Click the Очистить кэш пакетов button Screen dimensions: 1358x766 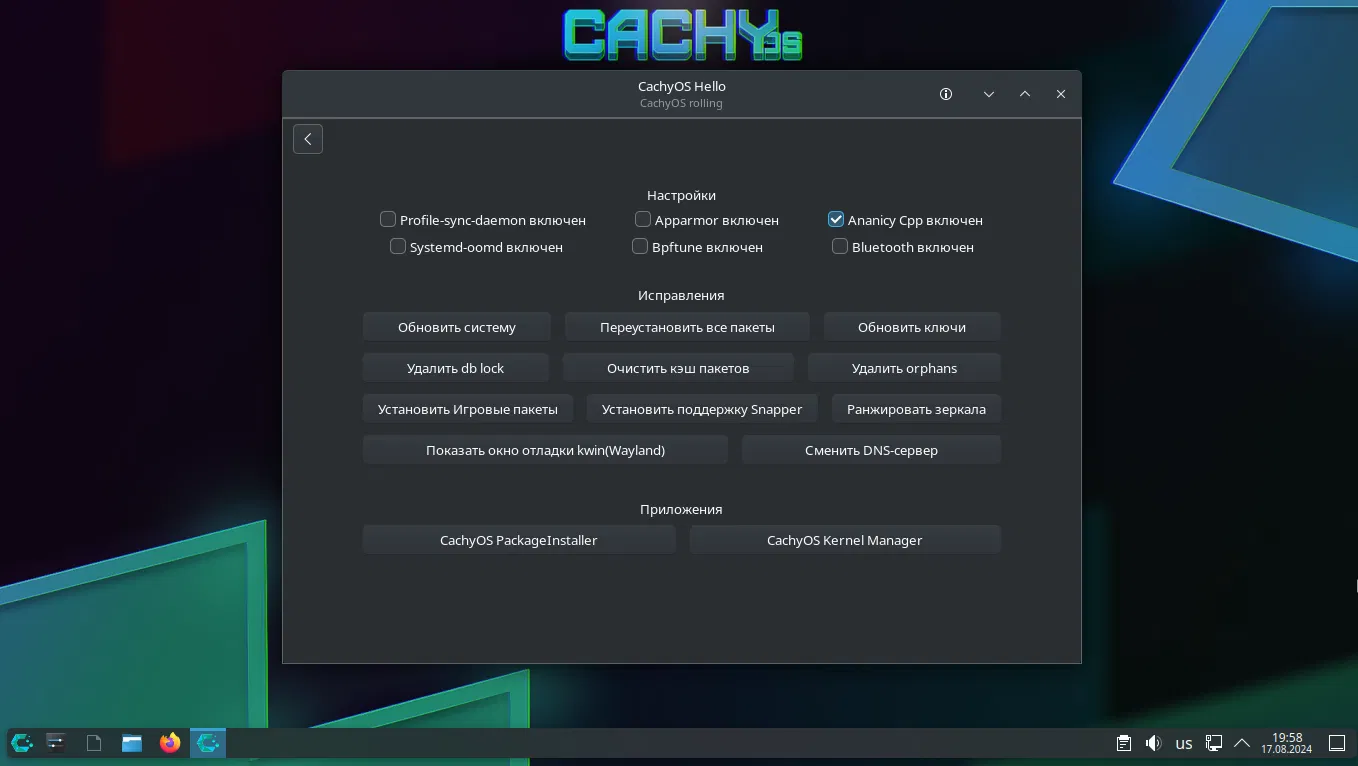(678, 368)
